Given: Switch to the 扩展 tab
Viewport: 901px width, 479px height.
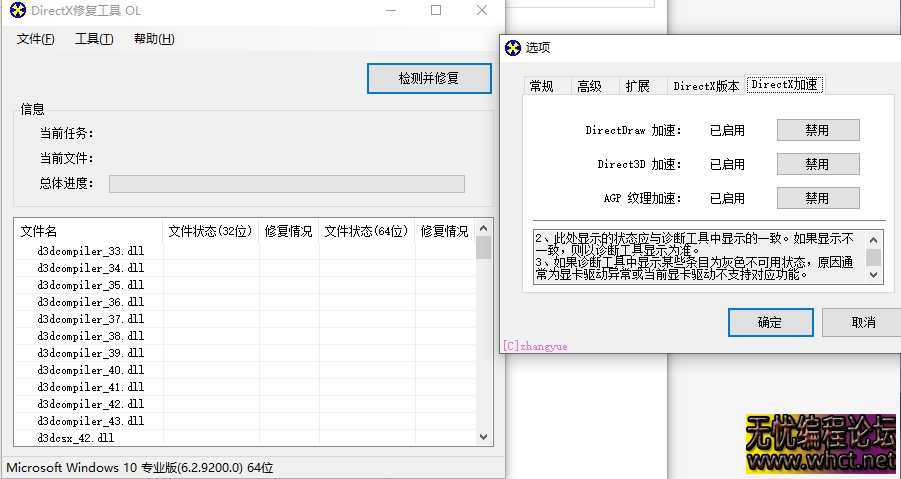Looking at the screenshot, I should tap(638, 86).
